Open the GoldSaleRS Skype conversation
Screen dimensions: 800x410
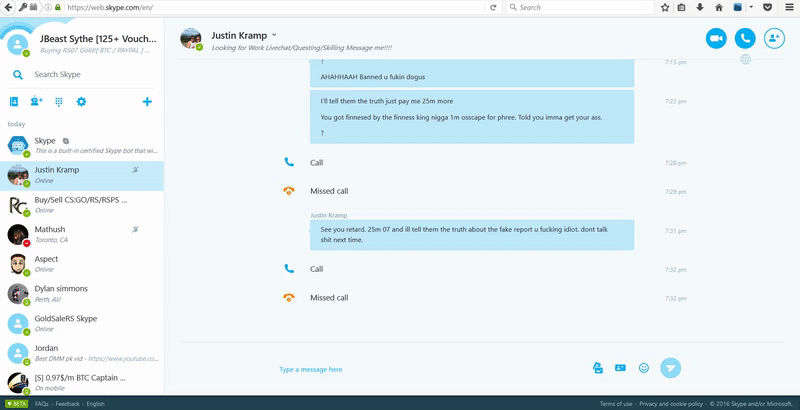tap(82, 324)
